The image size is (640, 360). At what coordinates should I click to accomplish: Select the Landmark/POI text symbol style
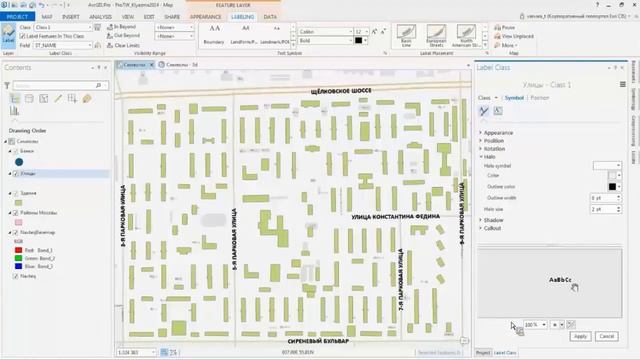click(275, 35)
